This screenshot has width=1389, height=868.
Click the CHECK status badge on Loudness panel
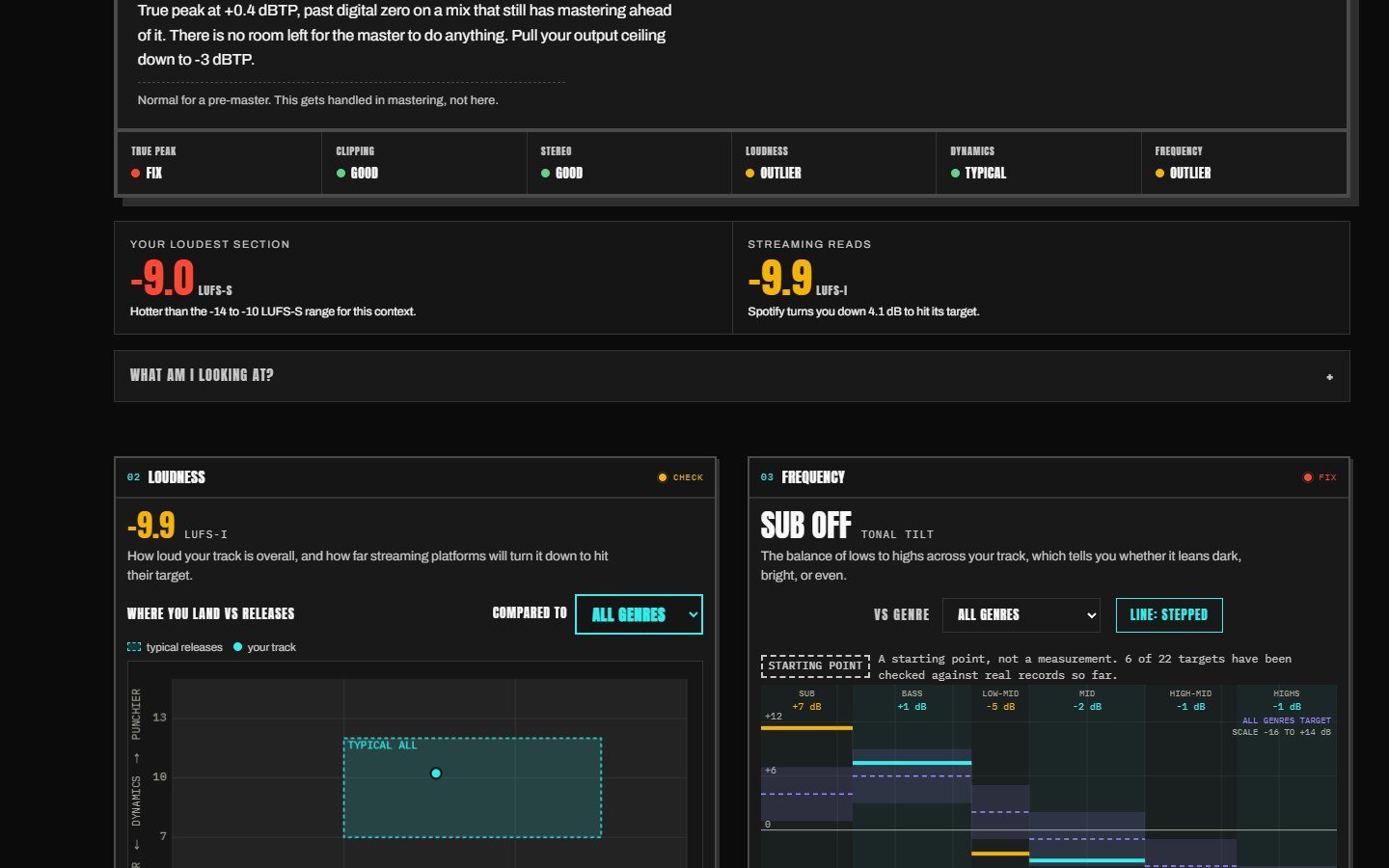coord(680,477)
